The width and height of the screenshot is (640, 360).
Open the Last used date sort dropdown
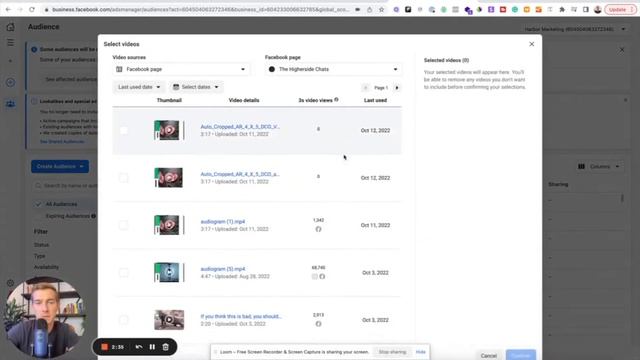(x=139, y=87)
